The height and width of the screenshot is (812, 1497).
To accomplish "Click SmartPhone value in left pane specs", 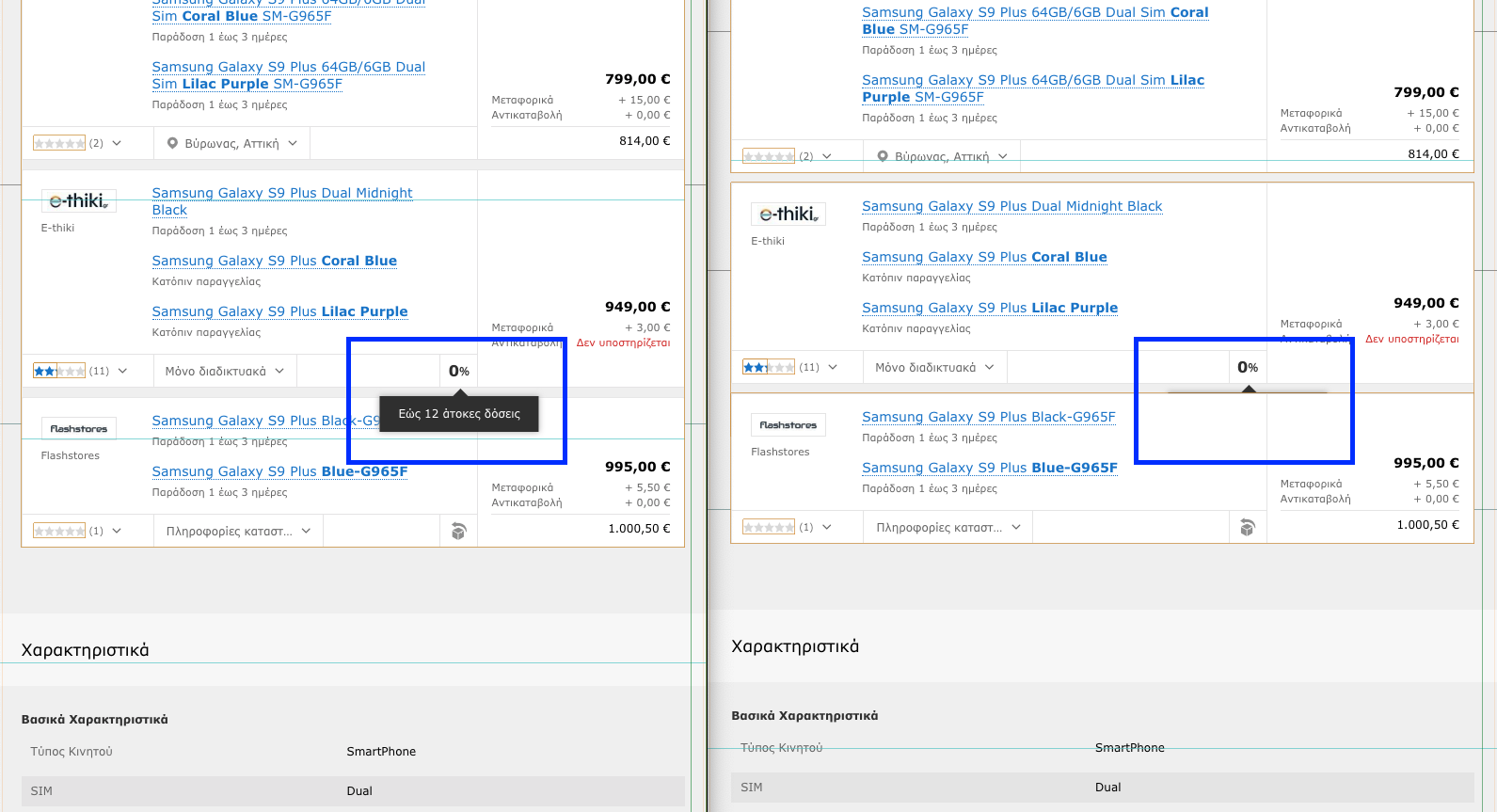I will (x=381, y=752).
